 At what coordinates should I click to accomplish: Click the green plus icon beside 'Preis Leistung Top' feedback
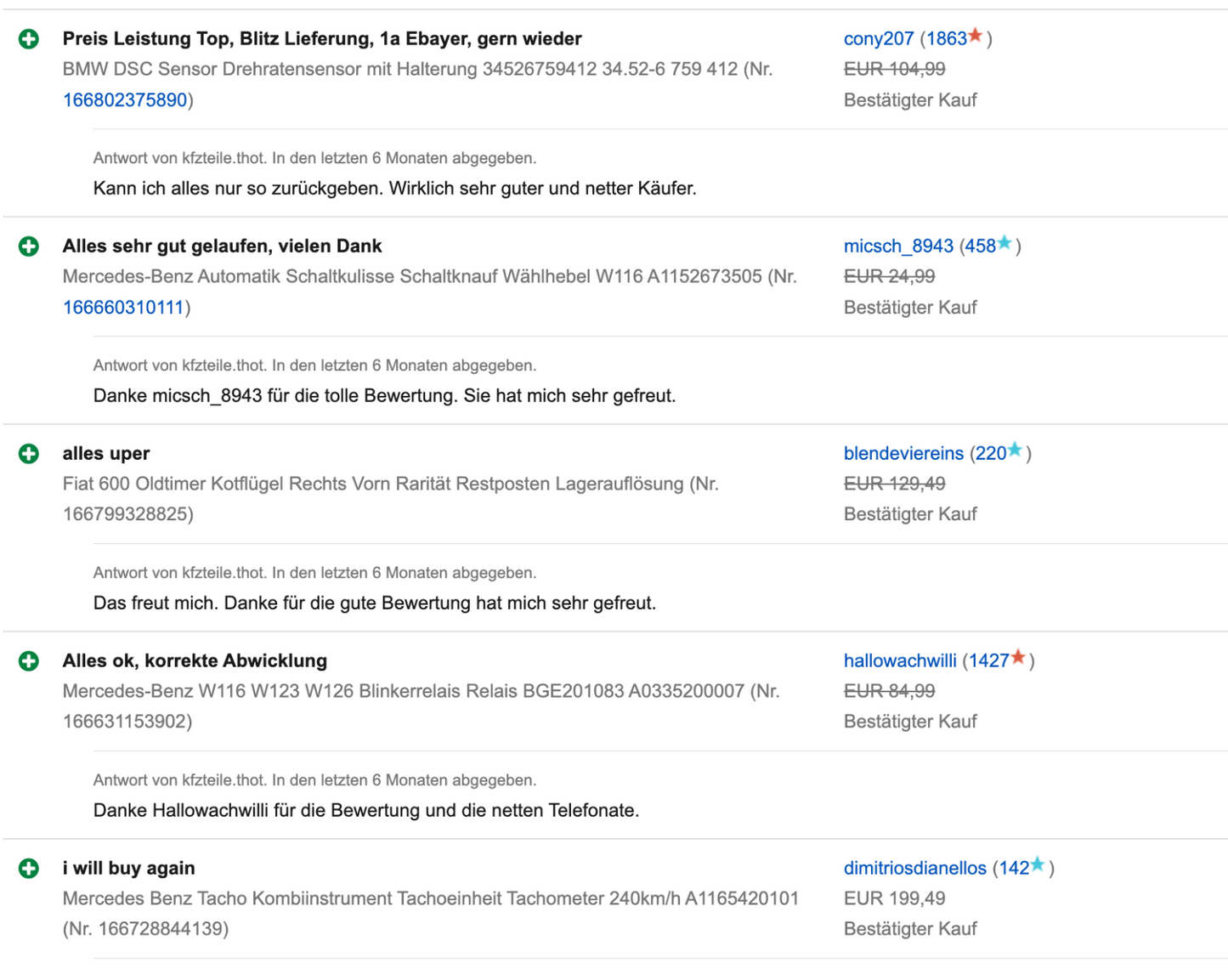(29, 39)
